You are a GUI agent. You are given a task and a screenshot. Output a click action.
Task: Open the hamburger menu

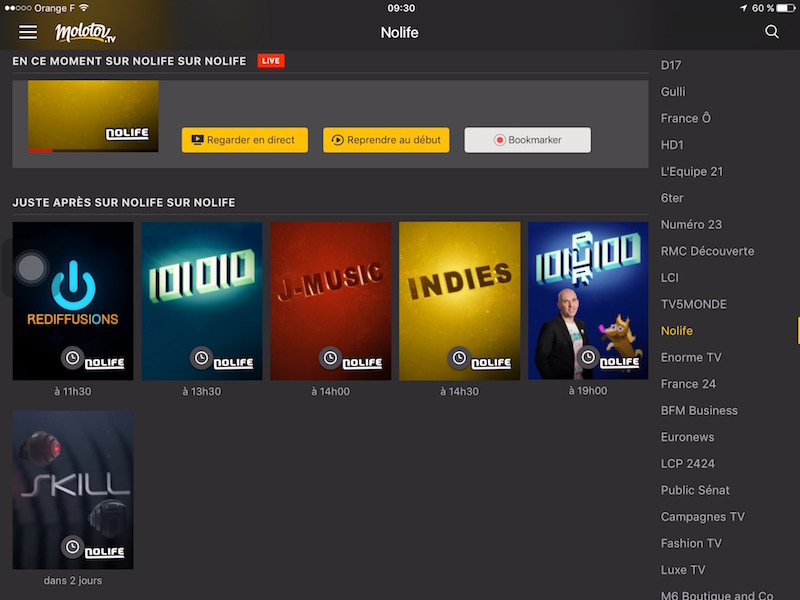point(28,32)
